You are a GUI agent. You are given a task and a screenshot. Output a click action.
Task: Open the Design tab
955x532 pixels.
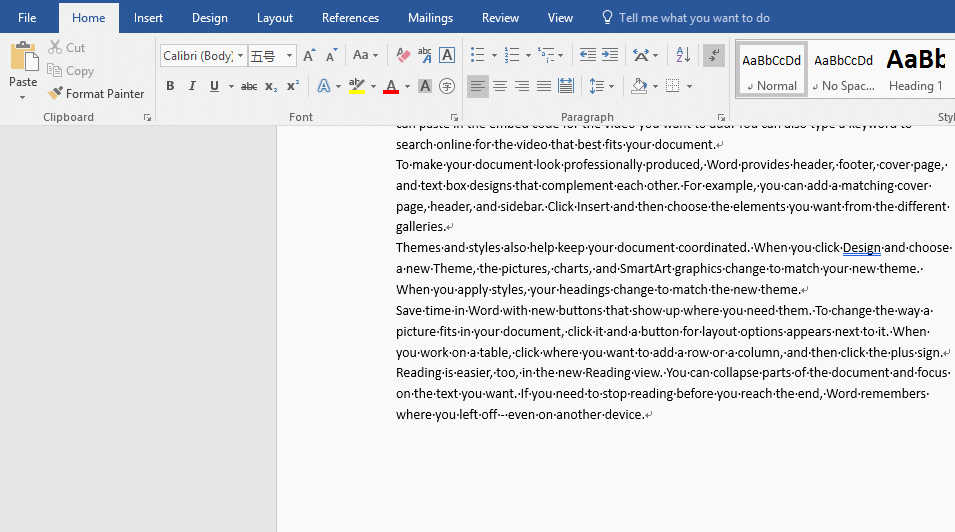point(210,18)
